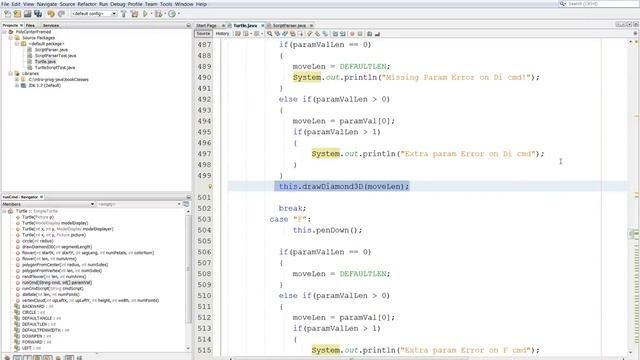The width and height of the screenshot is (640, 360).
Task: Open the File menu
Action: pos(5,4)
